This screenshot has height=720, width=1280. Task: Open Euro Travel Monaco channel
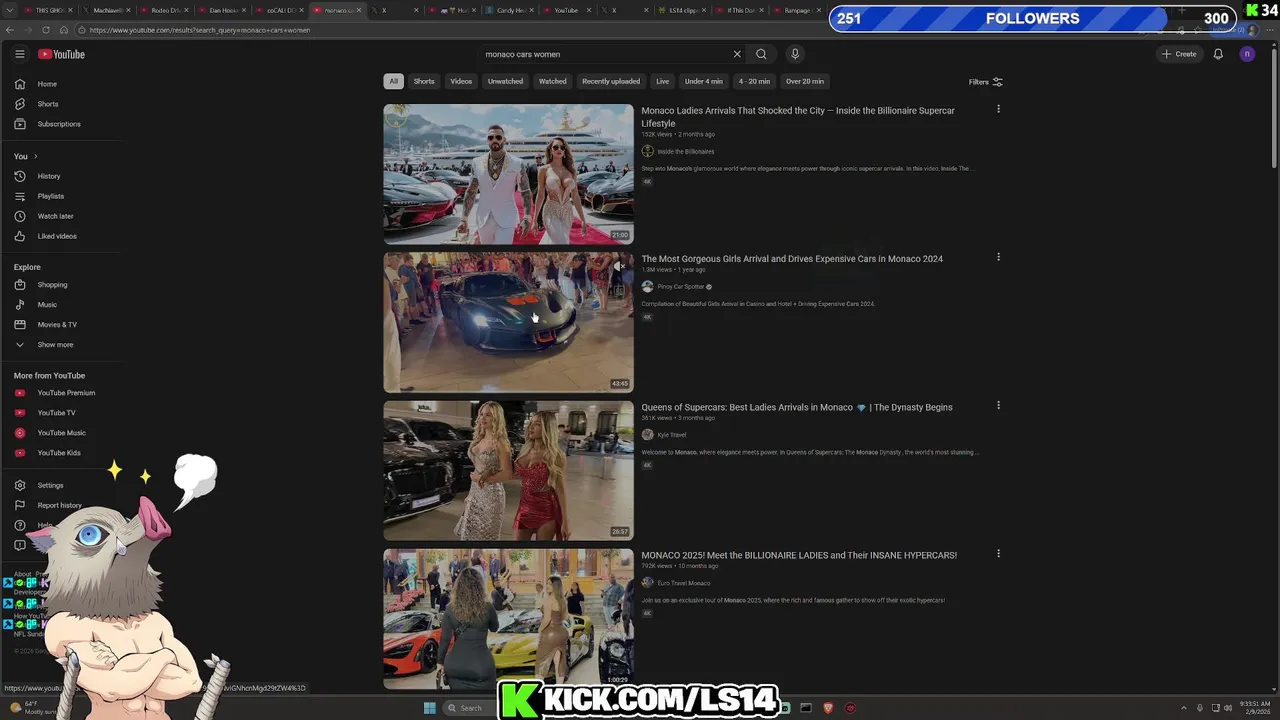coord(684,583)
